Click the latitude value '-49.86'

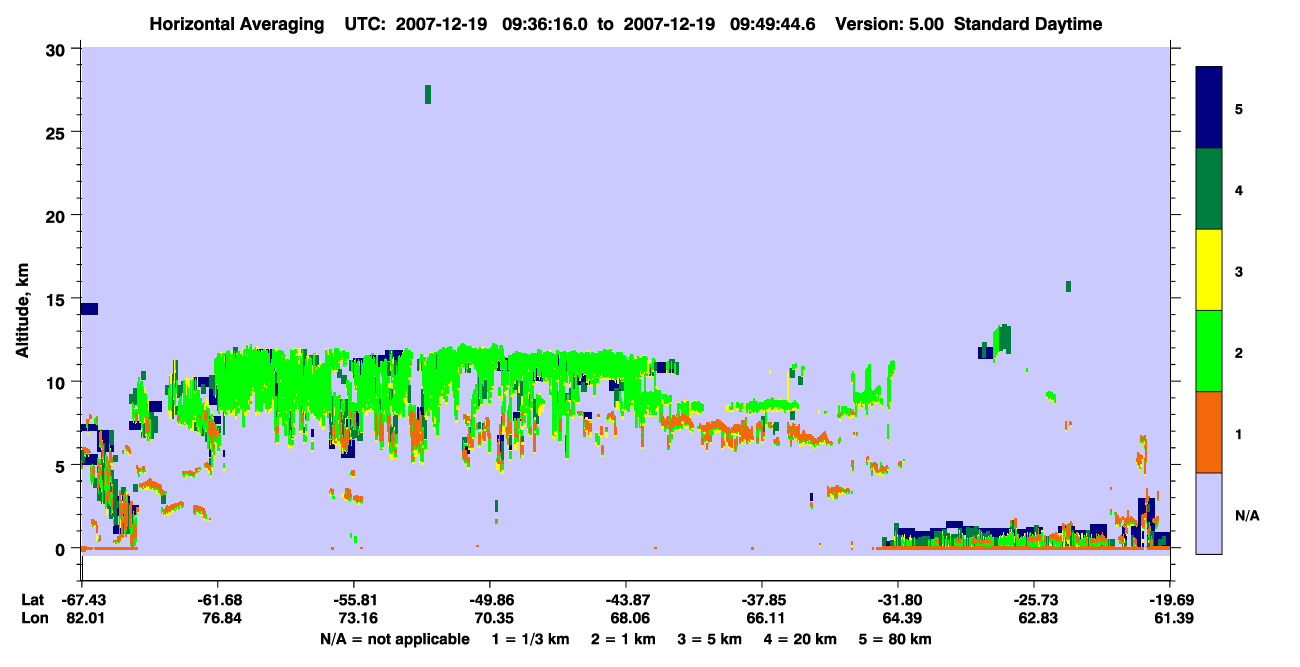pos(490,600)
